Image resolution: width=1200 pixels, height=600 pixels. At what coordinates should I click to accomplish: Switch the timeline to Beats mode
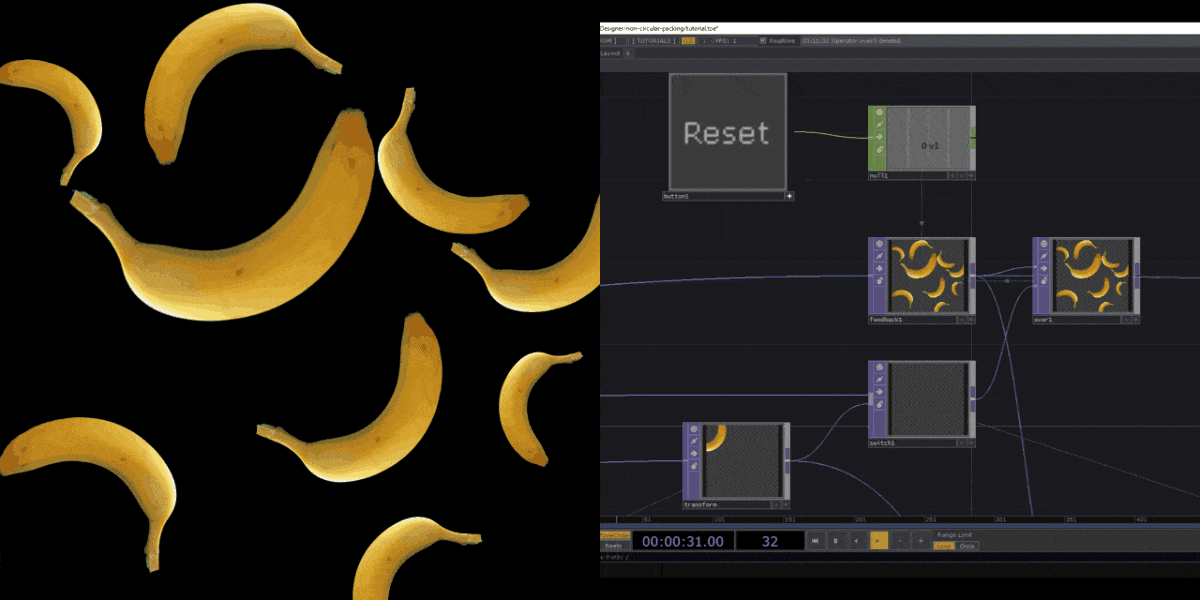point(615,545)
